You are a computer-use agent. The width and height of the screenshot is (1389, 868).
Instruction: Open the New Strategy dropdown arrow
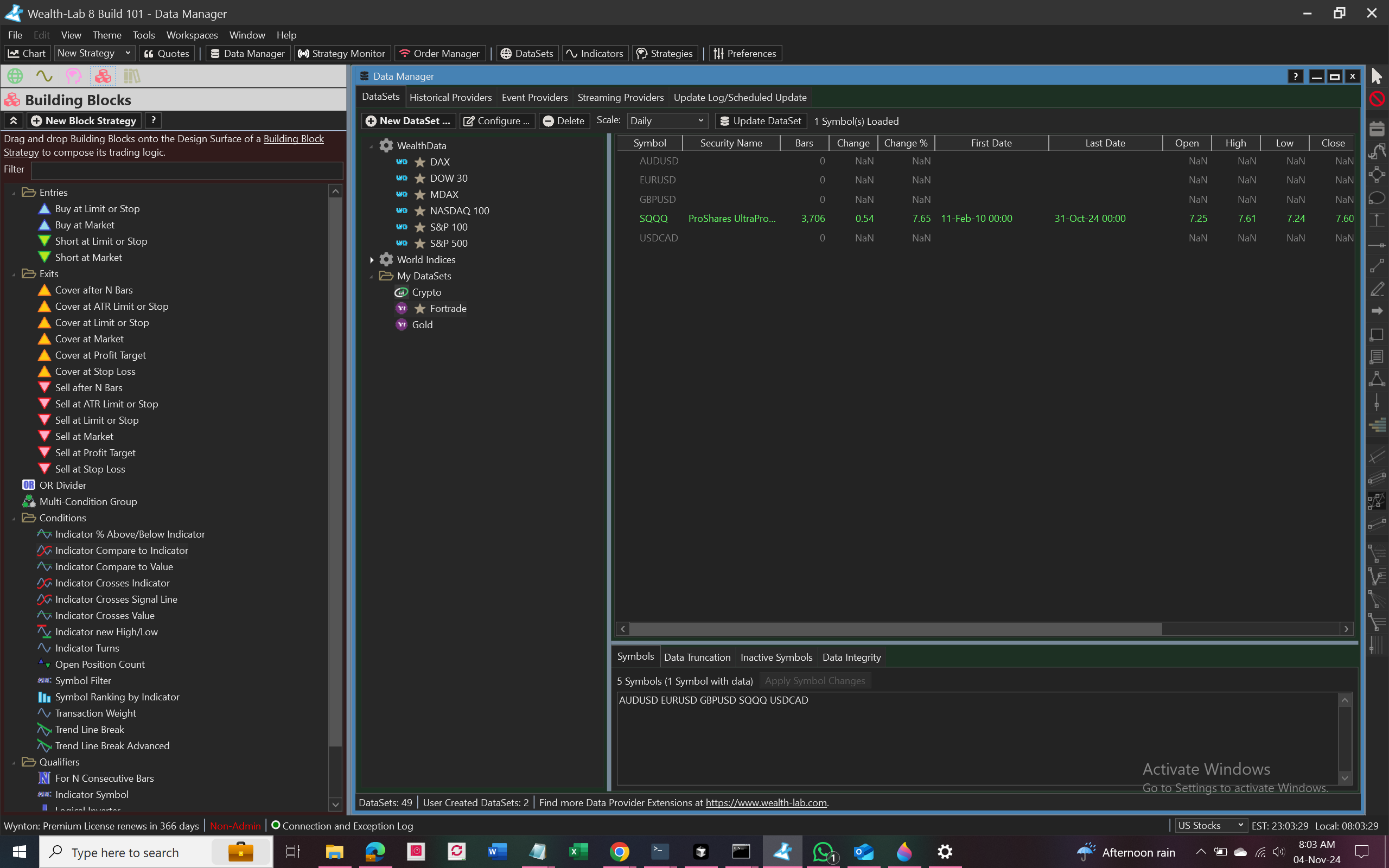pyautogui.click(x=128, y=53)
